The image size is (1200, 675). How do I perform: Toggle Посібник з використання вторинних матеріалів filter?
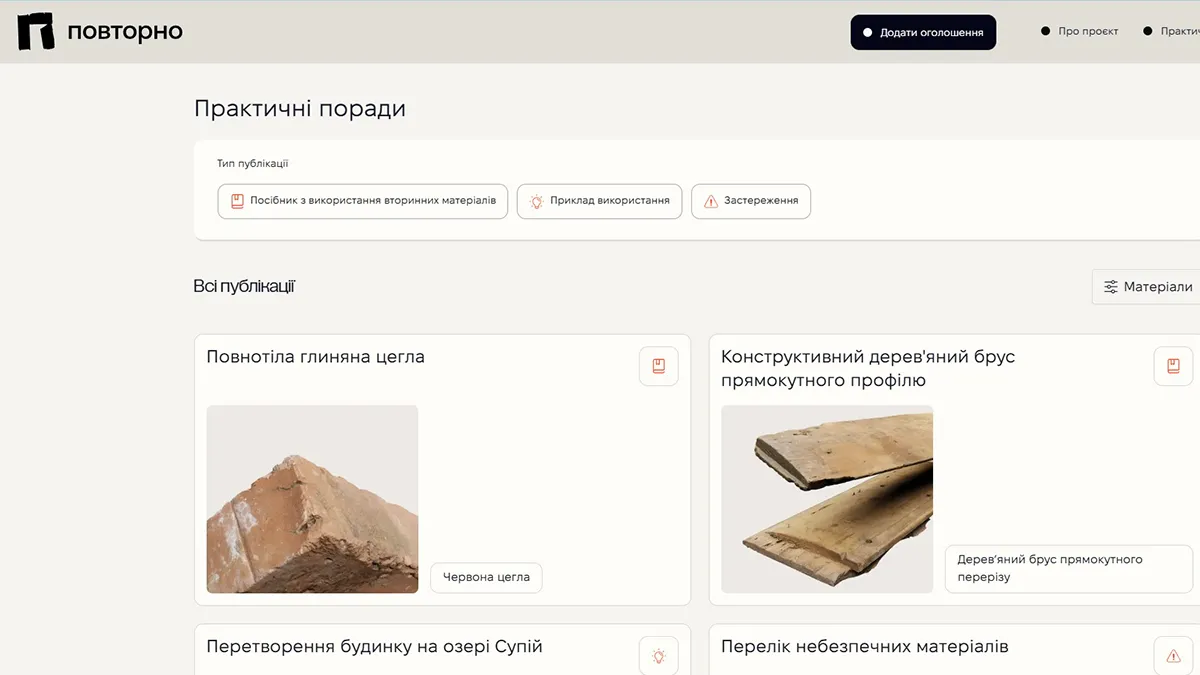point(363,201)
